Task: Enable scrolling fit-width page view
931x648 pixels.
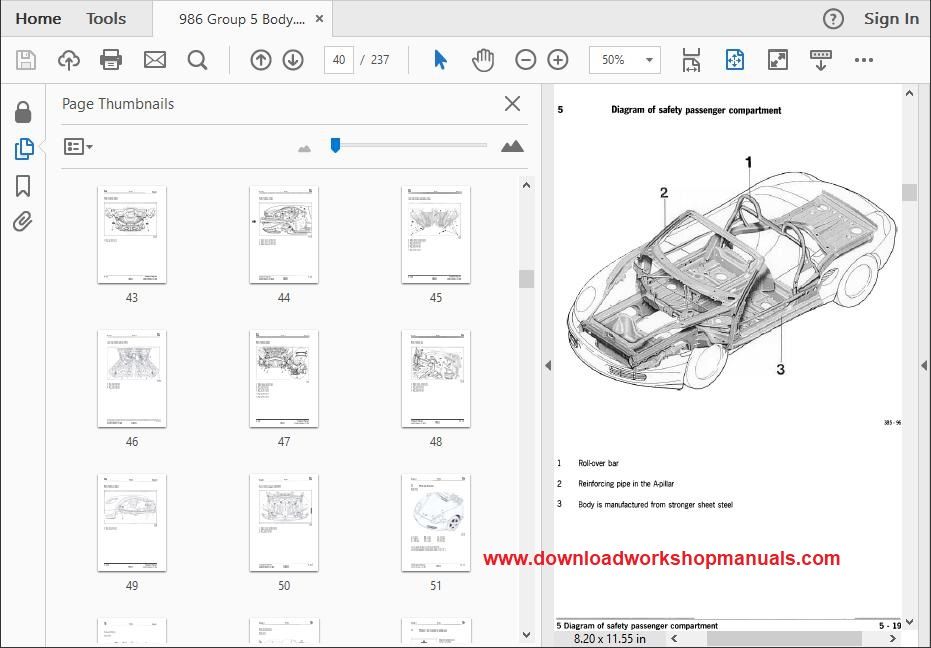Action: (x=691, y=60)
